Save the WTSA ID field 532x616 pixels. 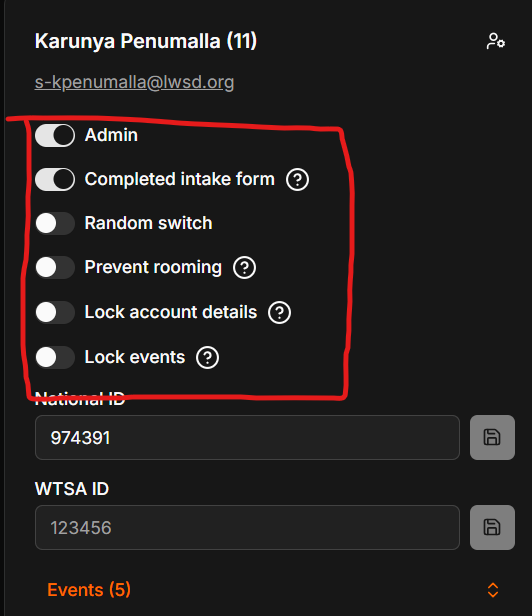pyautogui.click(x=492, y=527)
